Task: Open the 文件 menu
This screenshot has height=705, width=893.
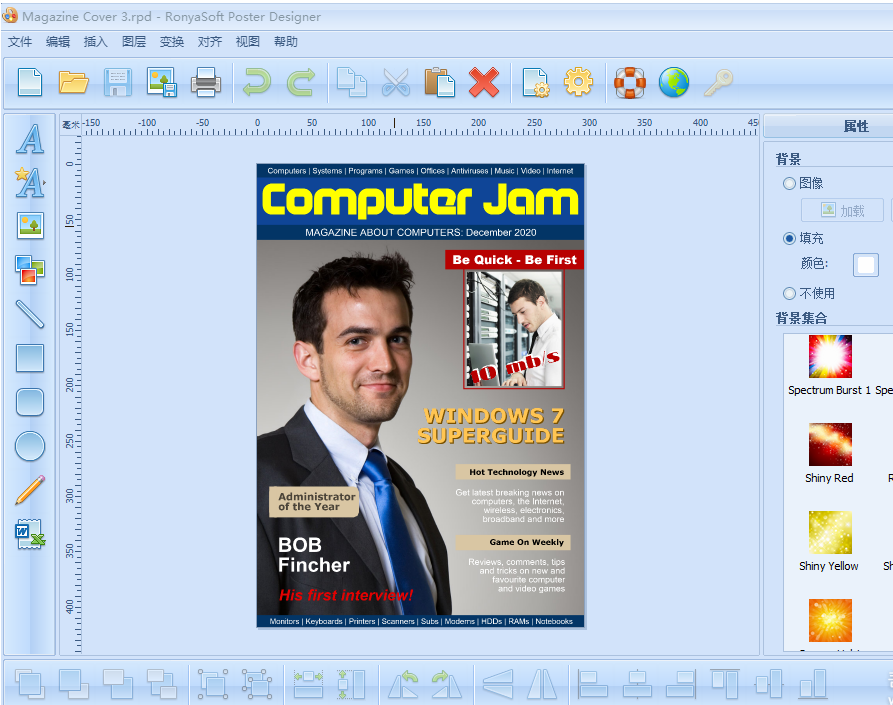Action: [20, 42]
